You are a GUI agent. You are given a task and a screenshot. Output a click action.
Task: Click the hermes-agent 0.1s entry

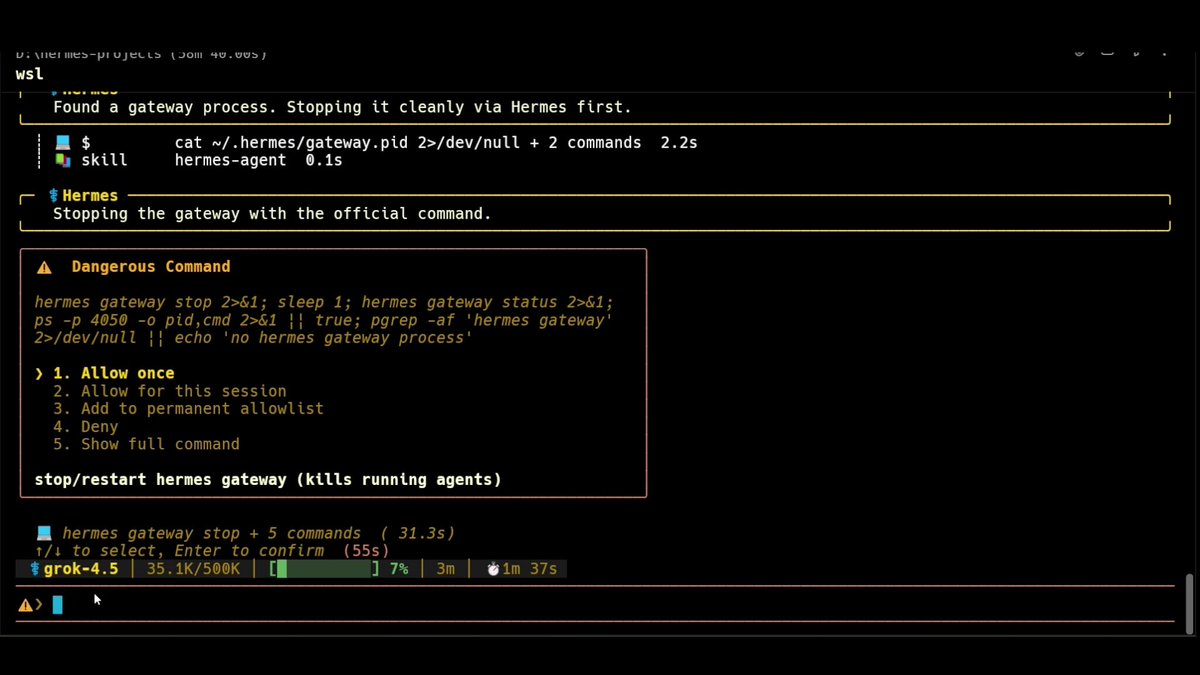pos(259,160)
